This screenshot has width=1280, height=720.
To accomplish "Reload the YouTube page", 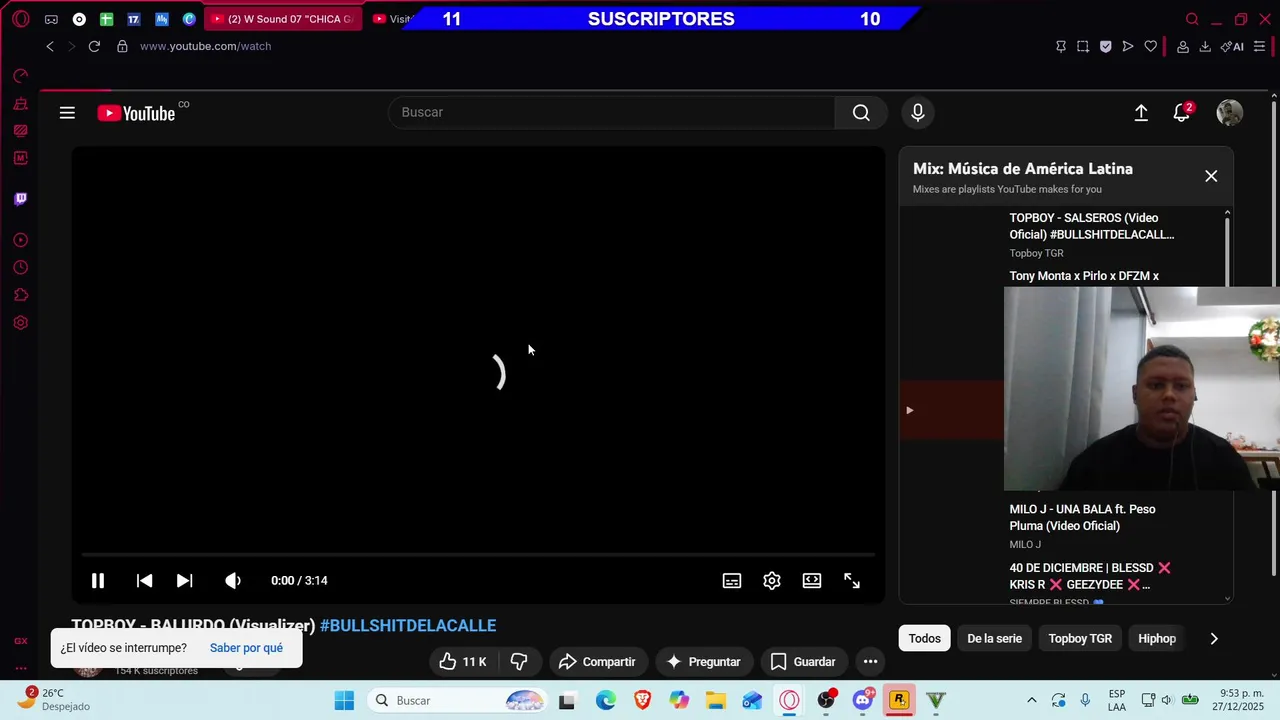I will (x=94, y=46).
